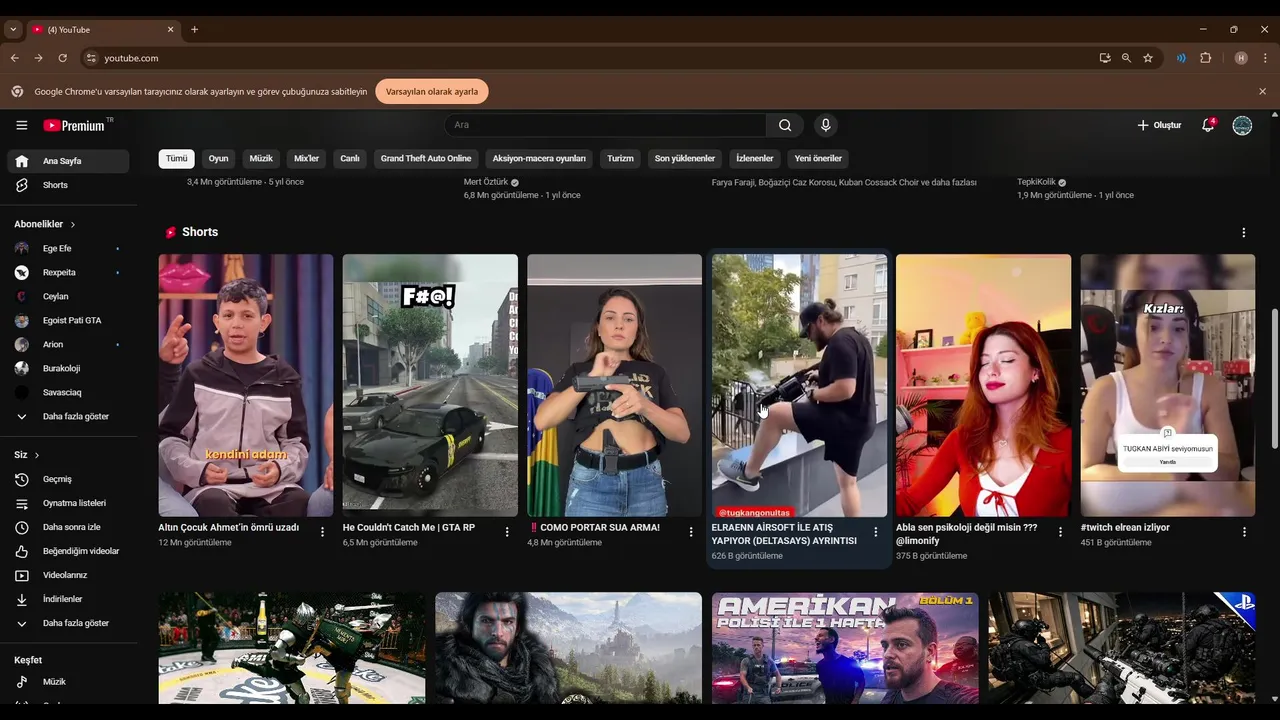
Task: Open a new Chrome tab
Action: (194, 30)
